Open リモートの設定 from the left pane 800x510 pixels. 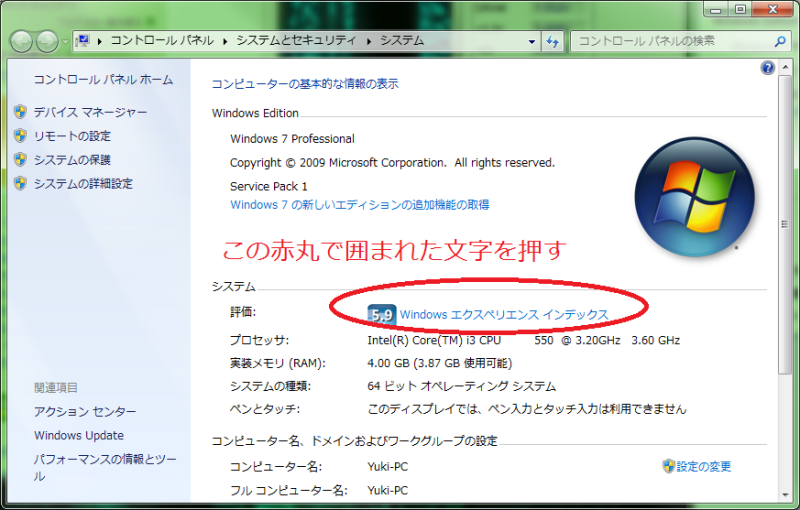[72, 136]
